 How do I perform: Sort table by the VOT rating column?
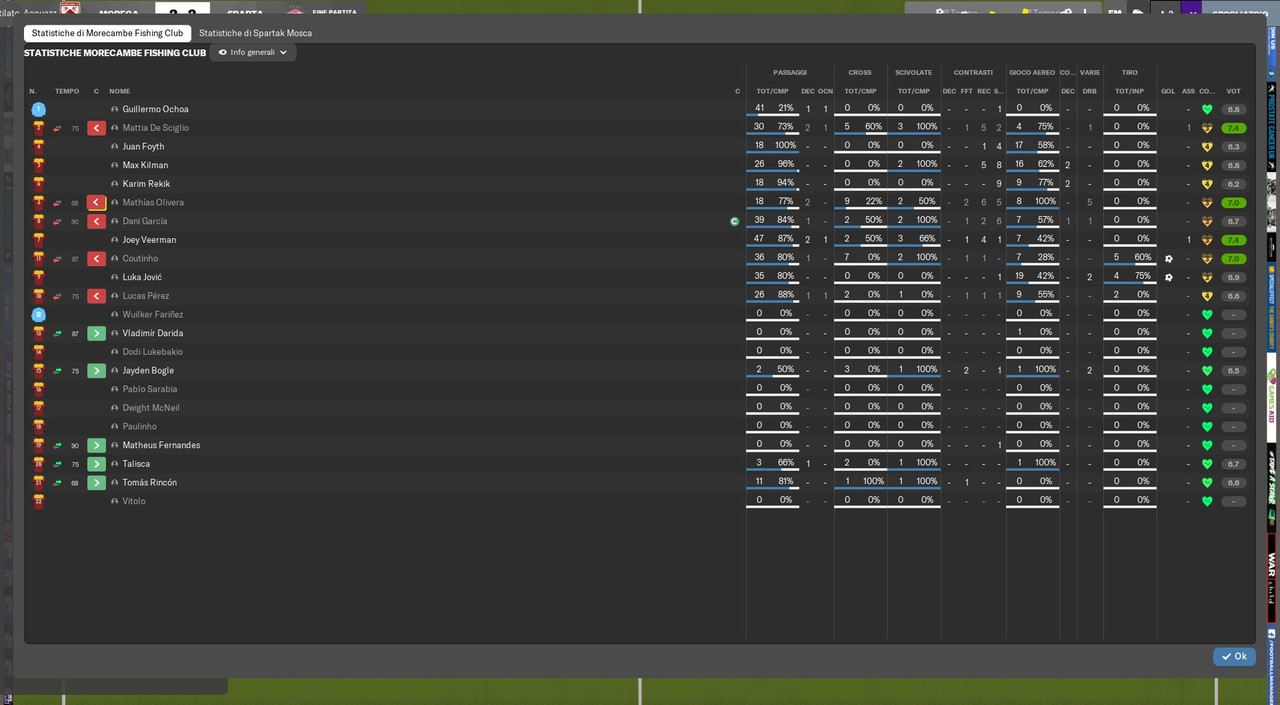click(1233, 91)
